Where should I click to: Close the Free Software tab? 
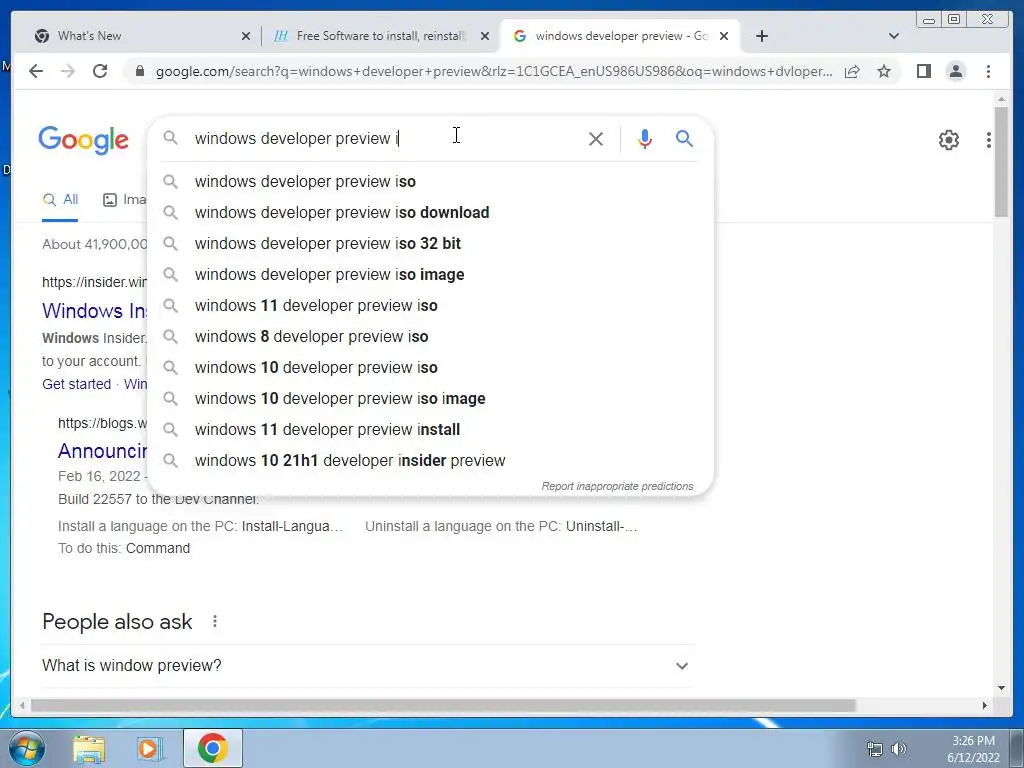tap(485, 36)
